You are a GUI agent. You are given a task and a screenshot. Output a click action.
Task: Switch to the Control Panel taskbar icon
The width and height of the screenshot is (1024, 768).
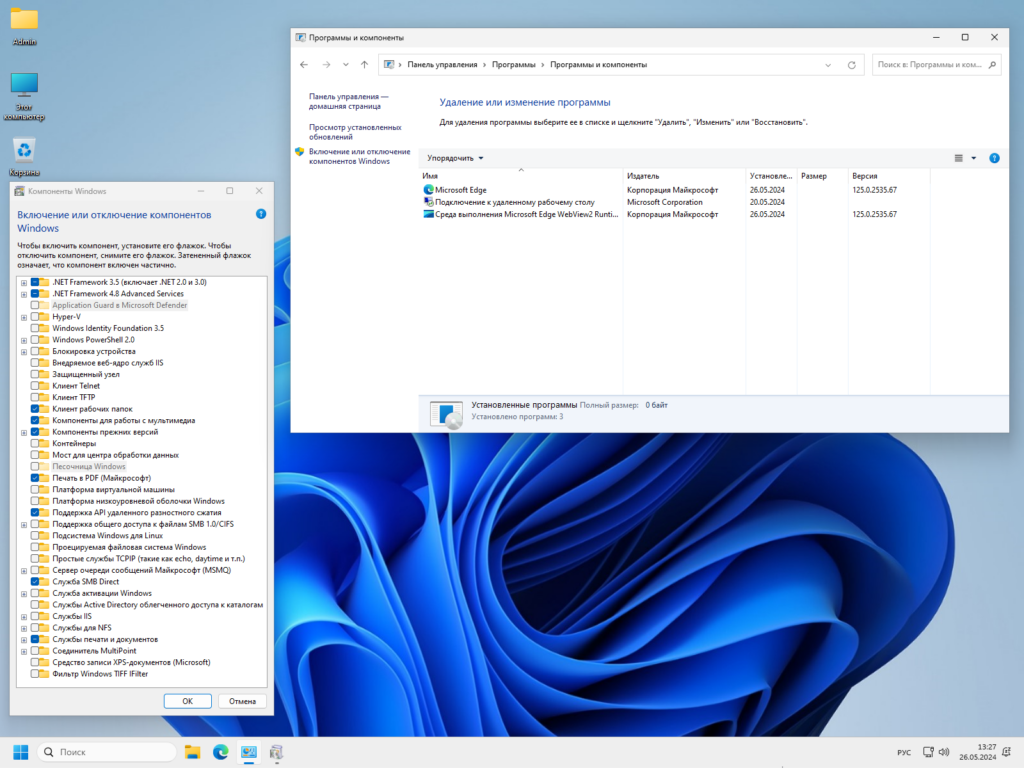click(x=249, y=752)
